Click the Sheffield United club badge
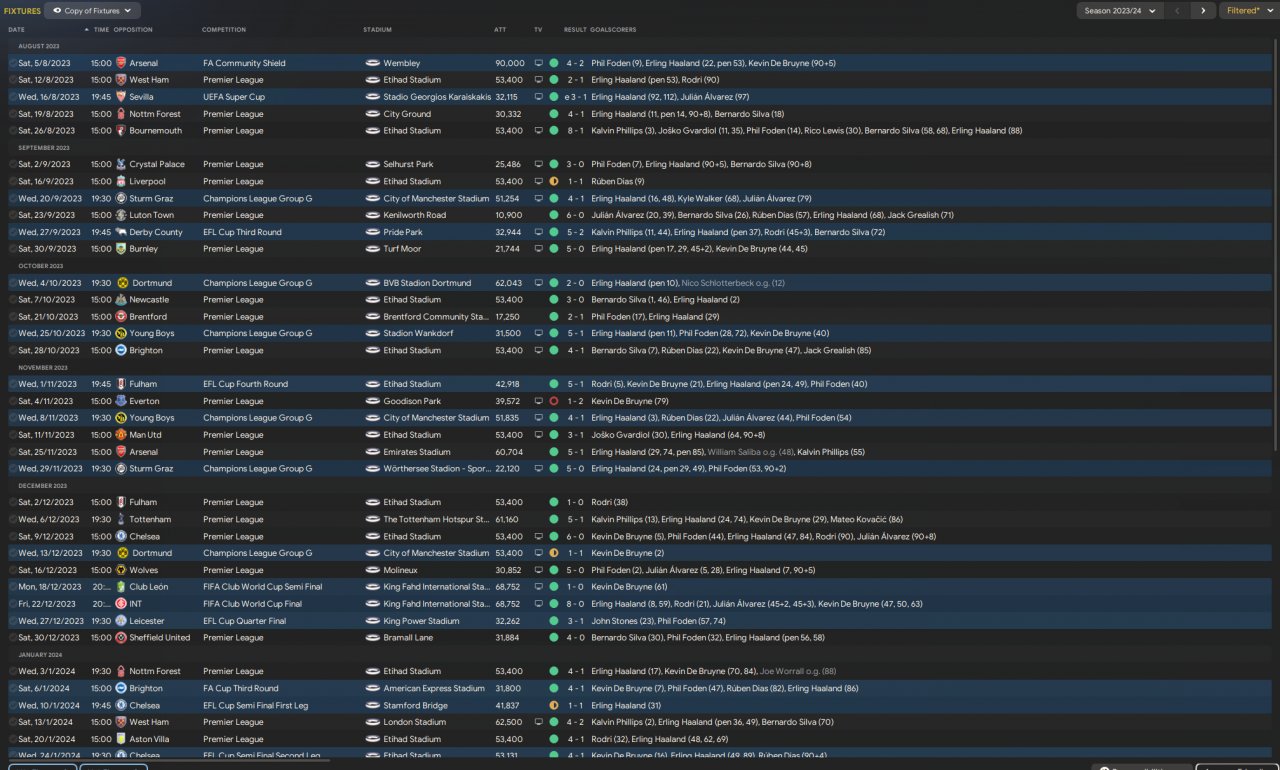Viewport: 1280px width, 770px height. [x=121, y=638]
